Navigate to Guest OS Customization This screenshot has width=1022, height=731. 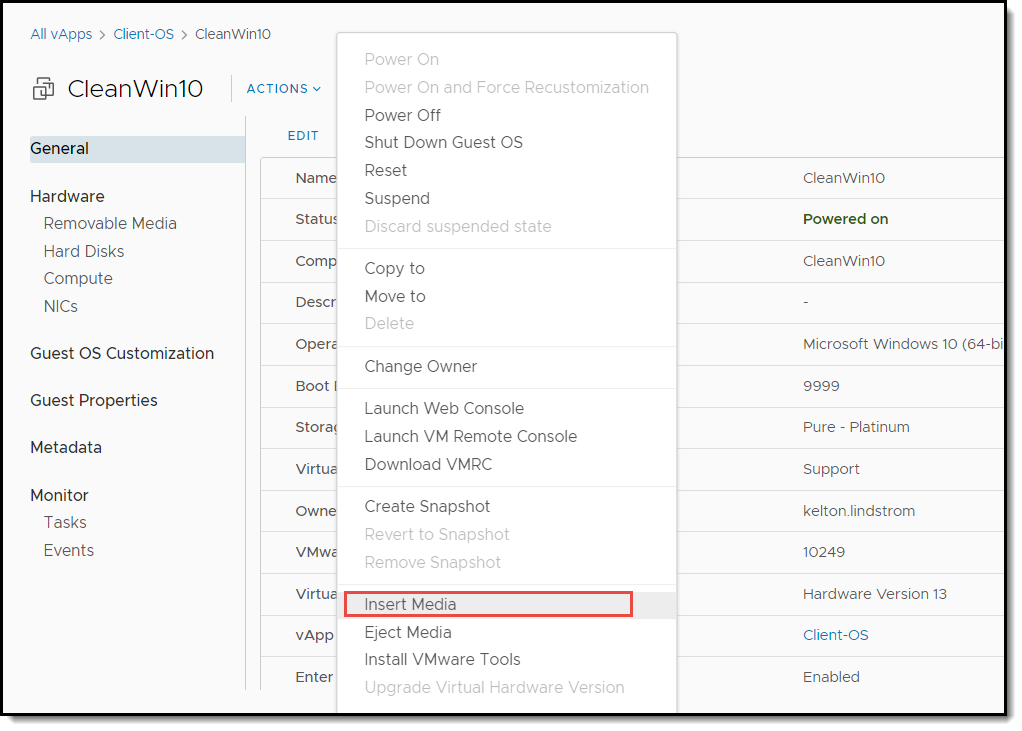[122, 353]
